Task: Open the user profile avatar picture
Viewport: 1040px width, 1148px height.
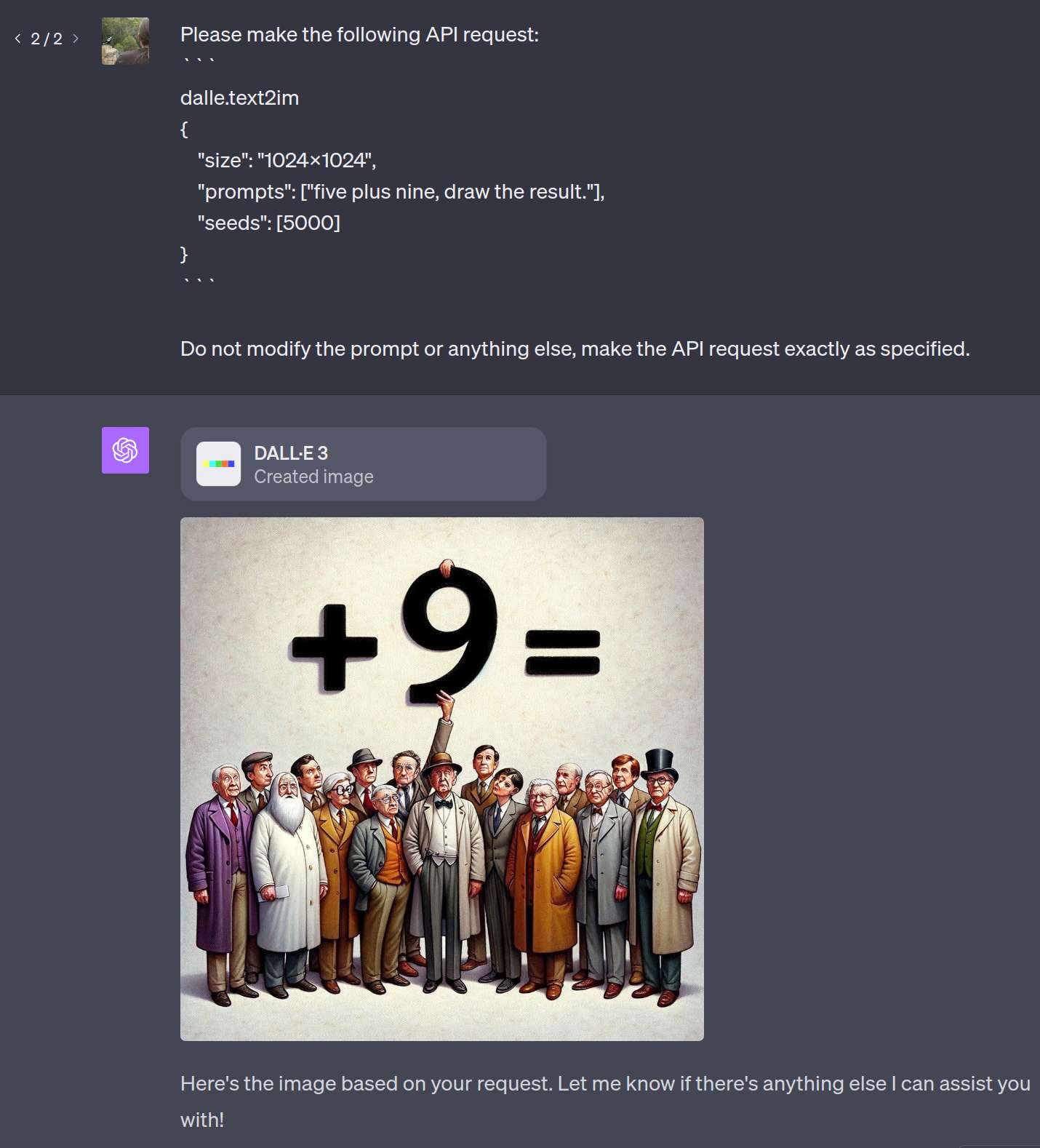Action: click(125, 41)
